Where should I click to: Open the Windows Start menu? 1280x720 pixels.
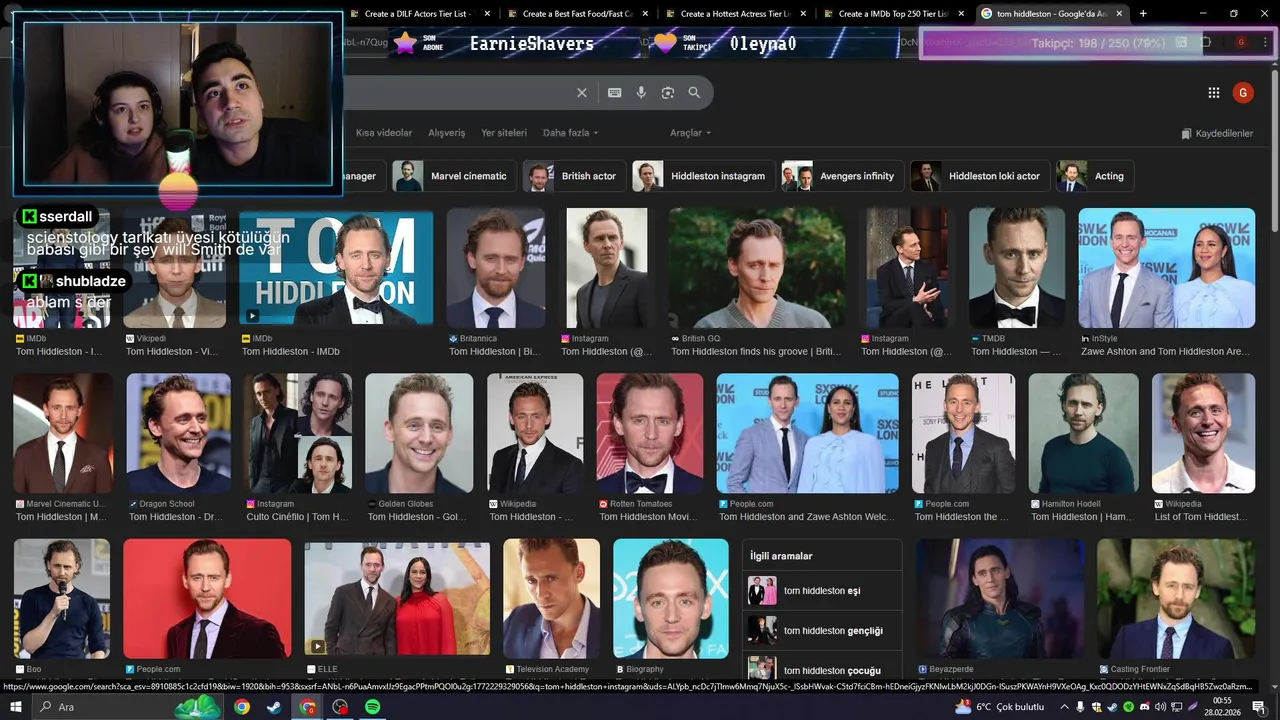16,707
